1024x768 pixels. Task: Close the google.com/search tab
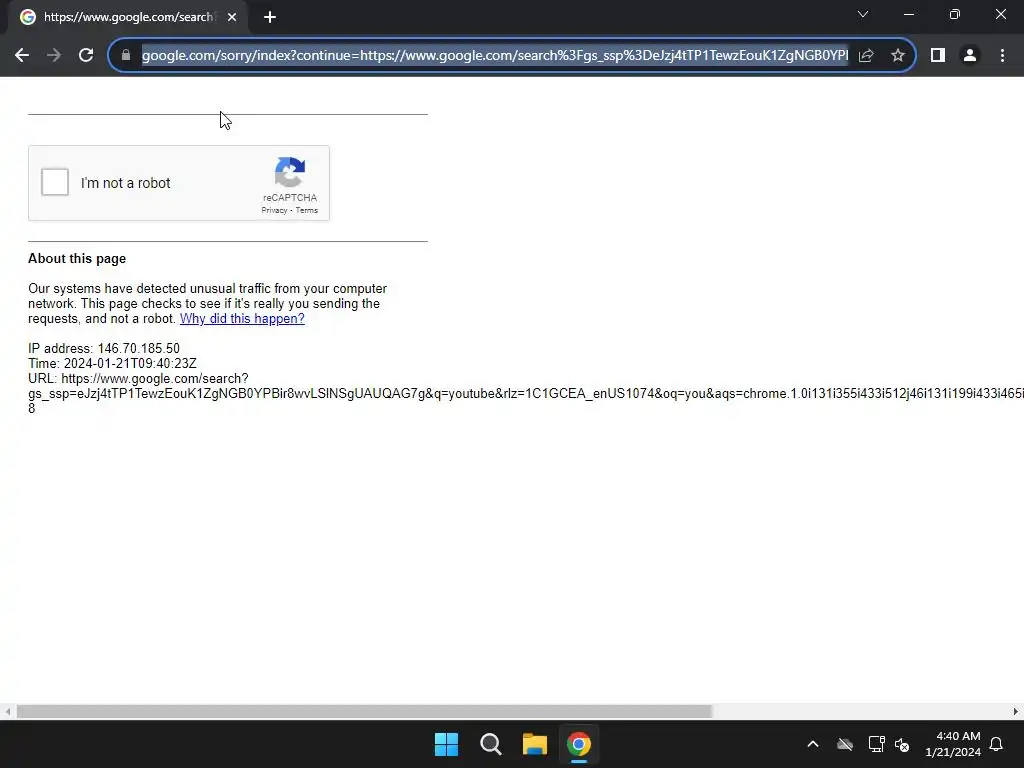(x=232, y=18)
